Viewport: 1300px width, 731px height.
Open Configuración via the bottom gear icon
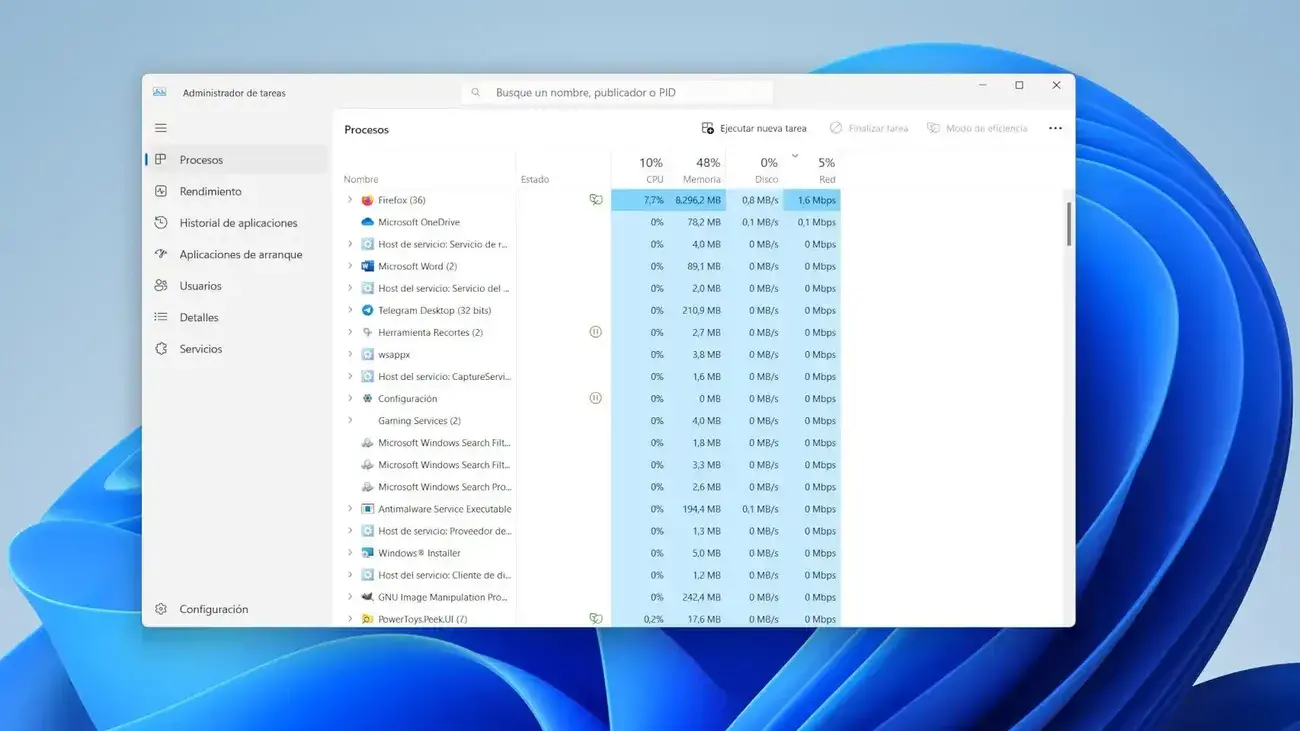(x=161, y=608)
